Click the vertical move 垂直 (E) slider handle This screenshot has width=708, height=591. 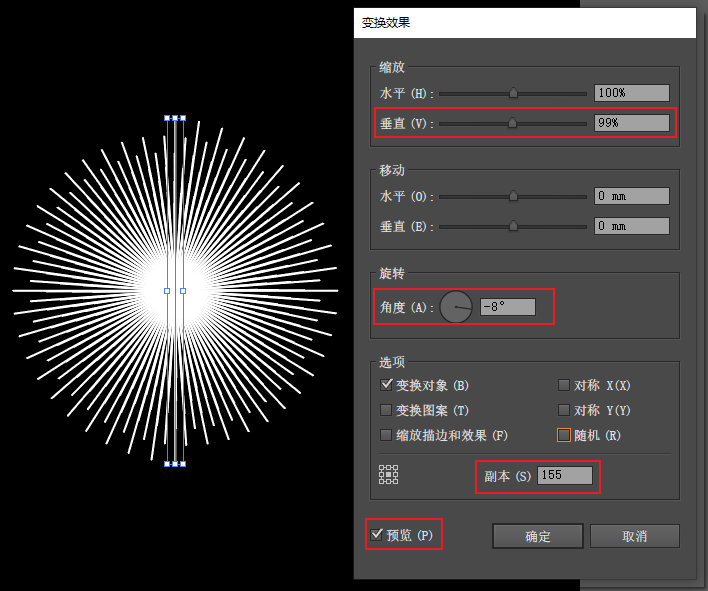pyautogui.click(x=513, y=226)
